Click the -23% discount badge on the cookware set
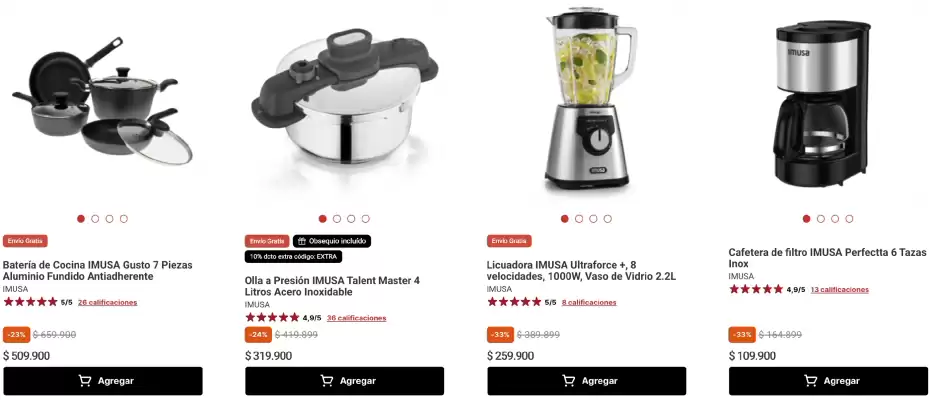The height and width of the screenshot is (400, 929). [x=17, y=335]
